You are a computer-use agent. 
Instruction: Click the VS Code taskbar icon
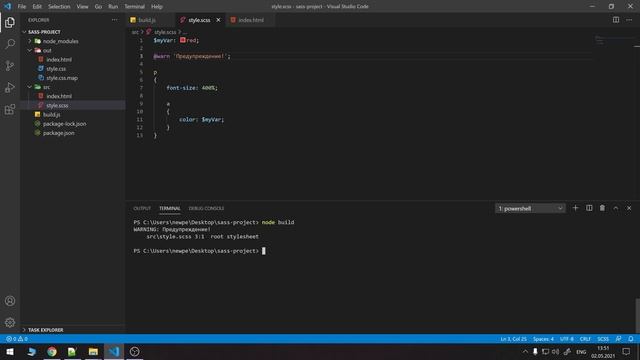114,351
